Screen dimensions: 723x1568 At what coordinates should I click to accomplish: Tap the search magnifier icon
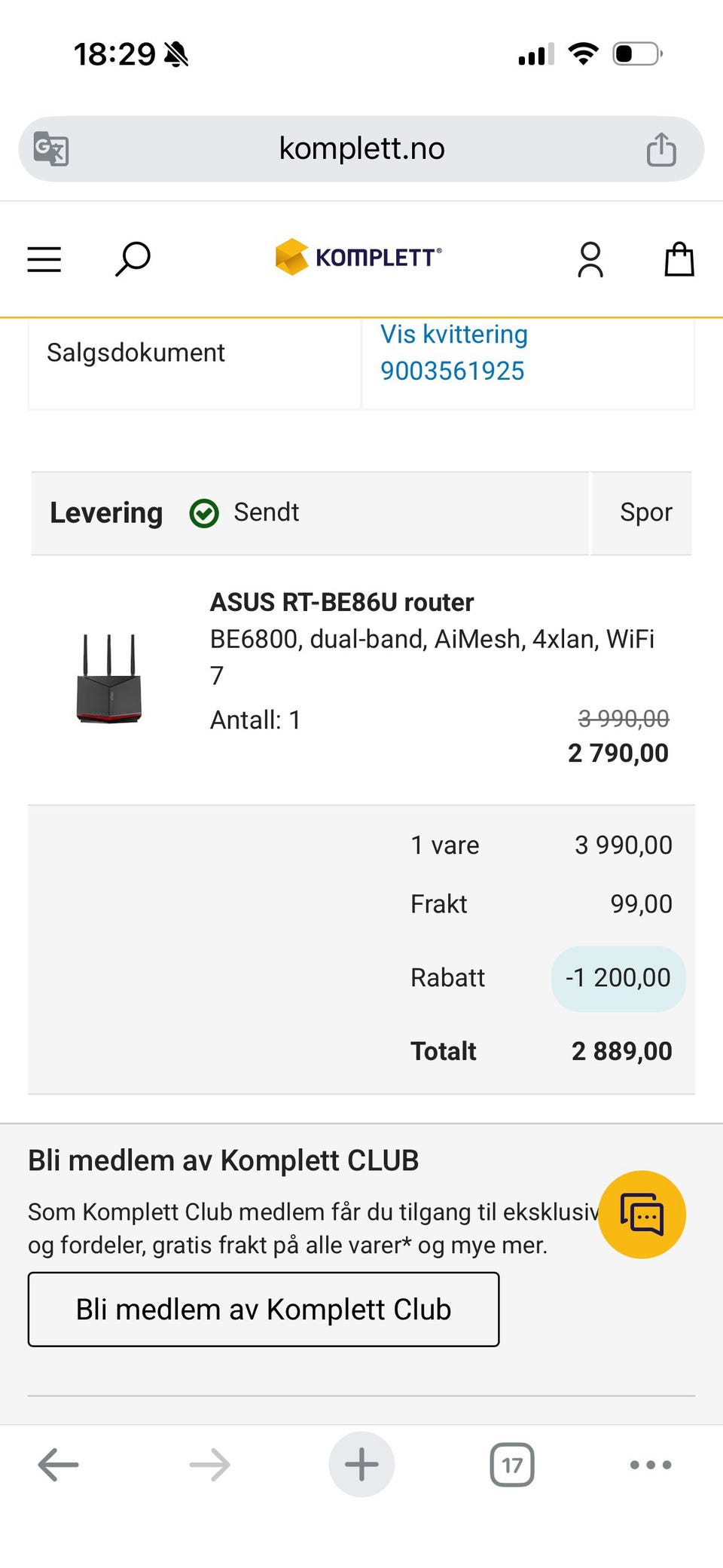pos(133,259)
